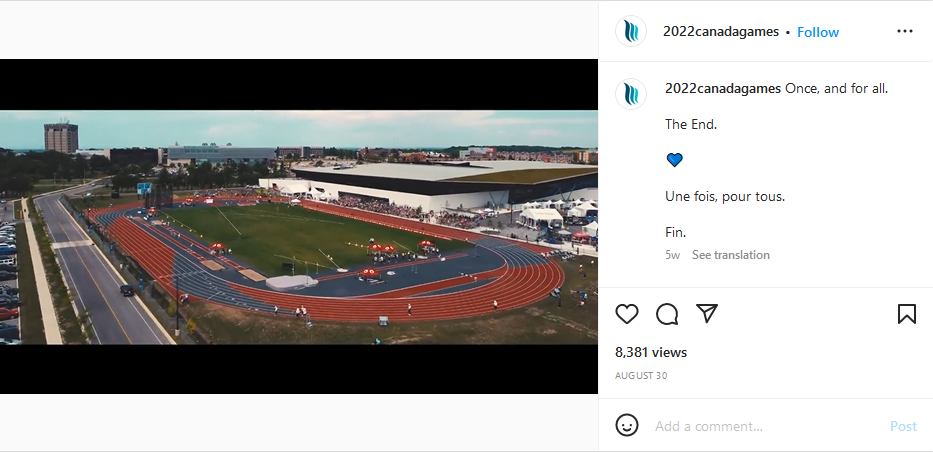Image resolution: width=933 pixels, height=452 pixels.
Task: Follow the 2022canadagames account
Action: (x=818, y=32)
